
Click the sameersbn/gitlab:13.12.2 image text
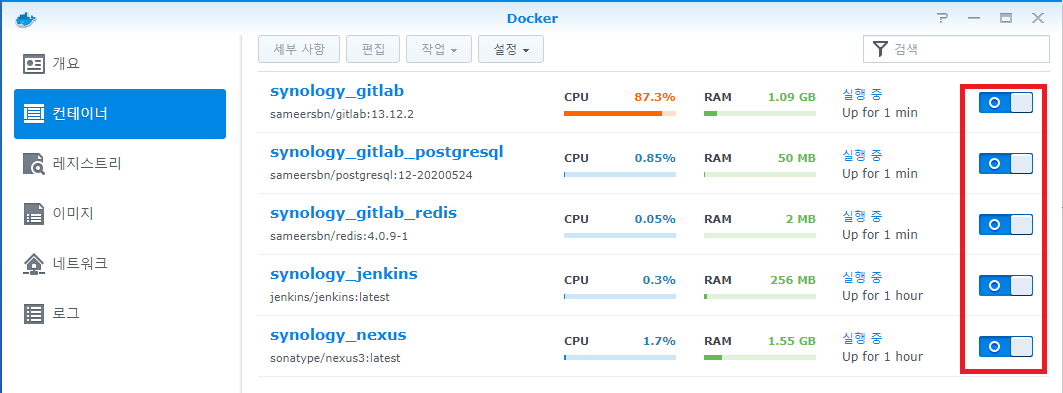click(342, 114)
